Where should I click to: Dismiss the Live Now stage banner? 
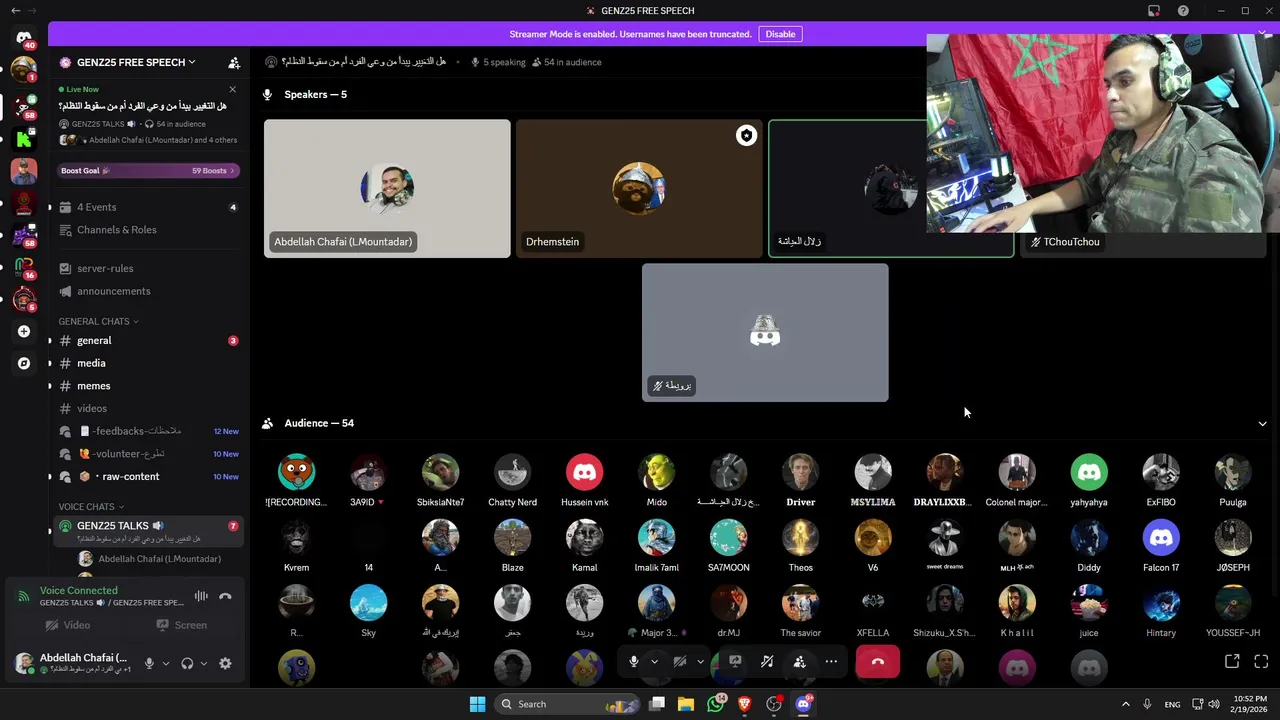pos(232,89)
